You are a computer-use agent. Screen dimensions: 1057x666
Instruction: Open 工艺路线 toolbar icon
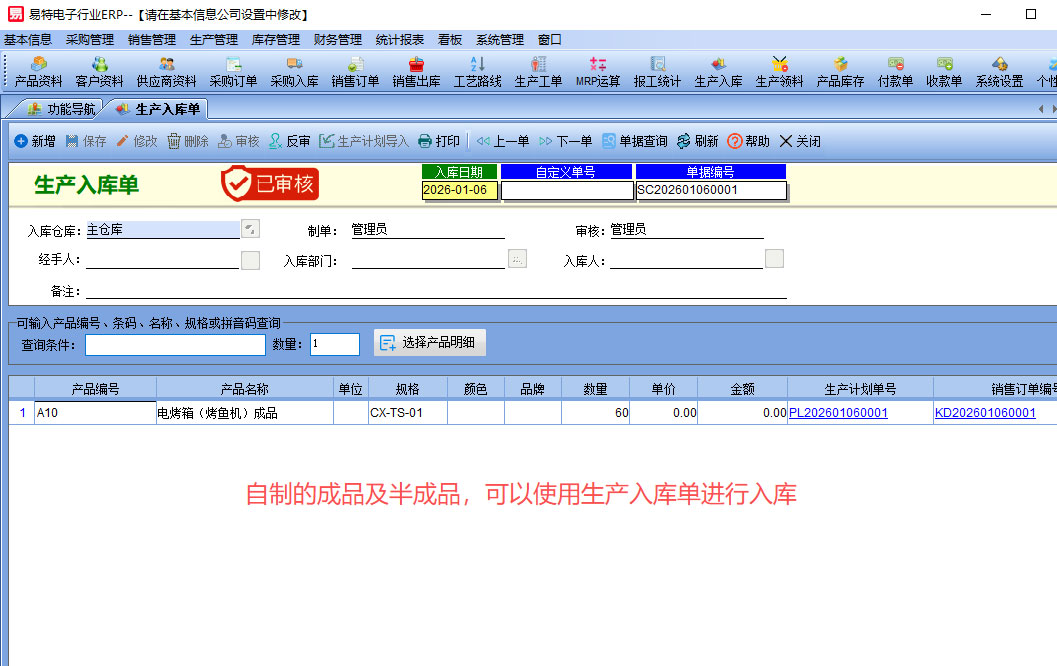tap(477, 72)
